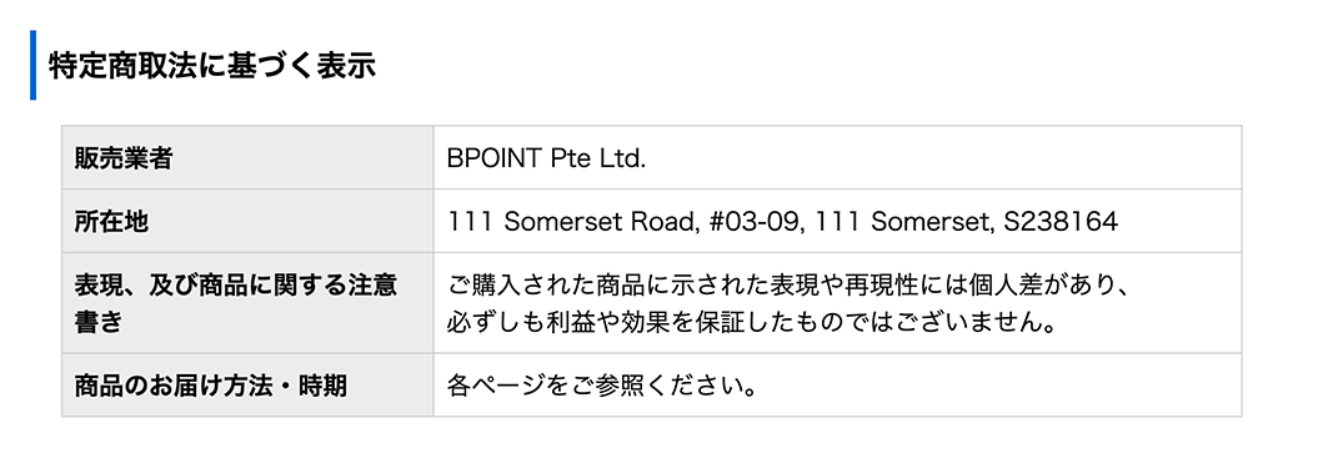This screenshot has height=460, width=1342.
Task: Click the 各ページをご参照ください text
Action: coord(602,385)
